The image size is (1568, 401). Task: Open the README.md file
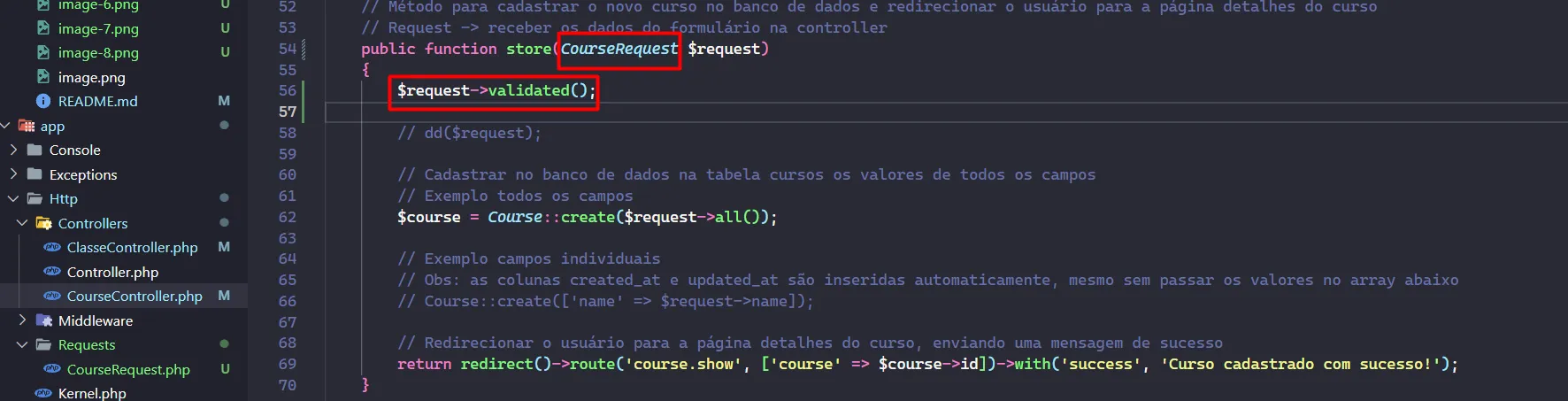98,101
